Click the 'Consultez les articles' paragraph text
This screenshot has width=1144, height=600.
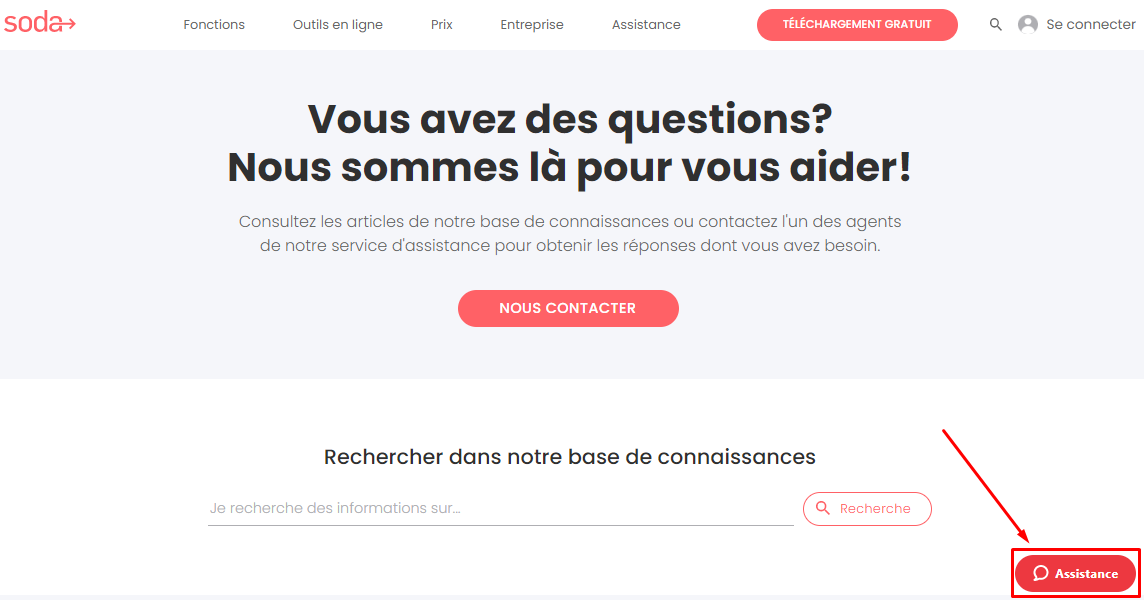tap(570, 233)
